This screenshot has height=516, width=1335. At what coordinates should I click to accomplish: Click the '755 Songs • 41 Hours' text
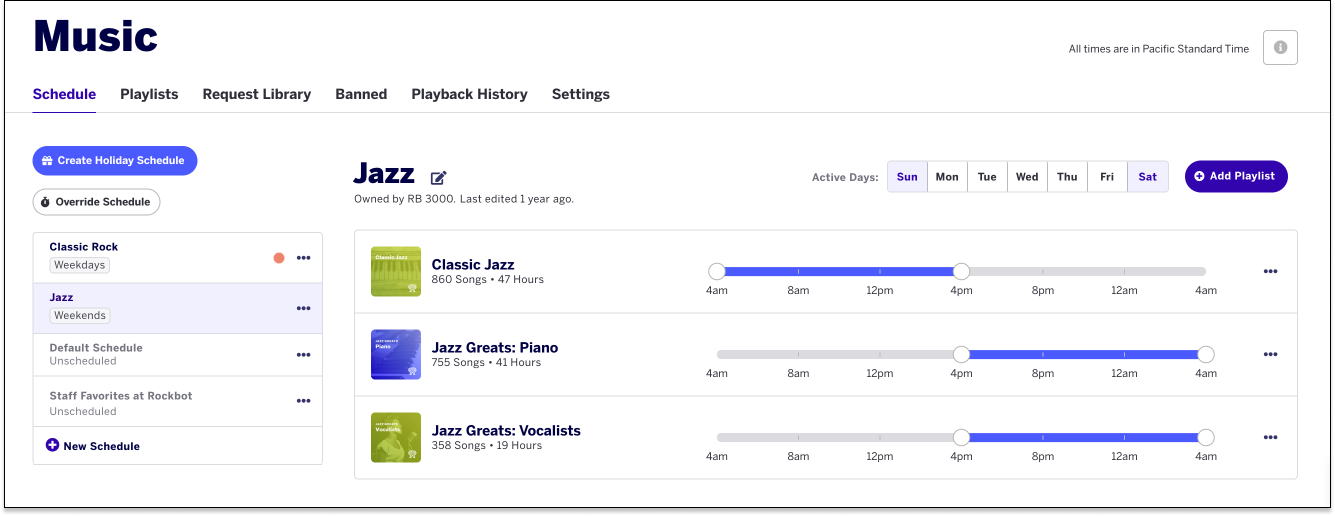[x=486, y=363]
